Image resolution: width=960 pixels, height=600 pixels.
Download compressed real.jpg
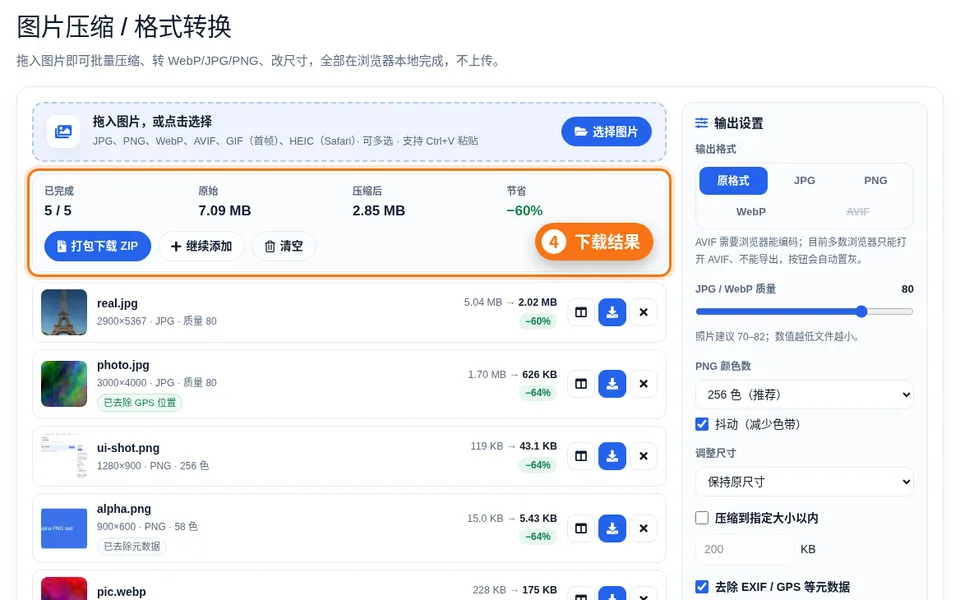[x=612, y=312]
